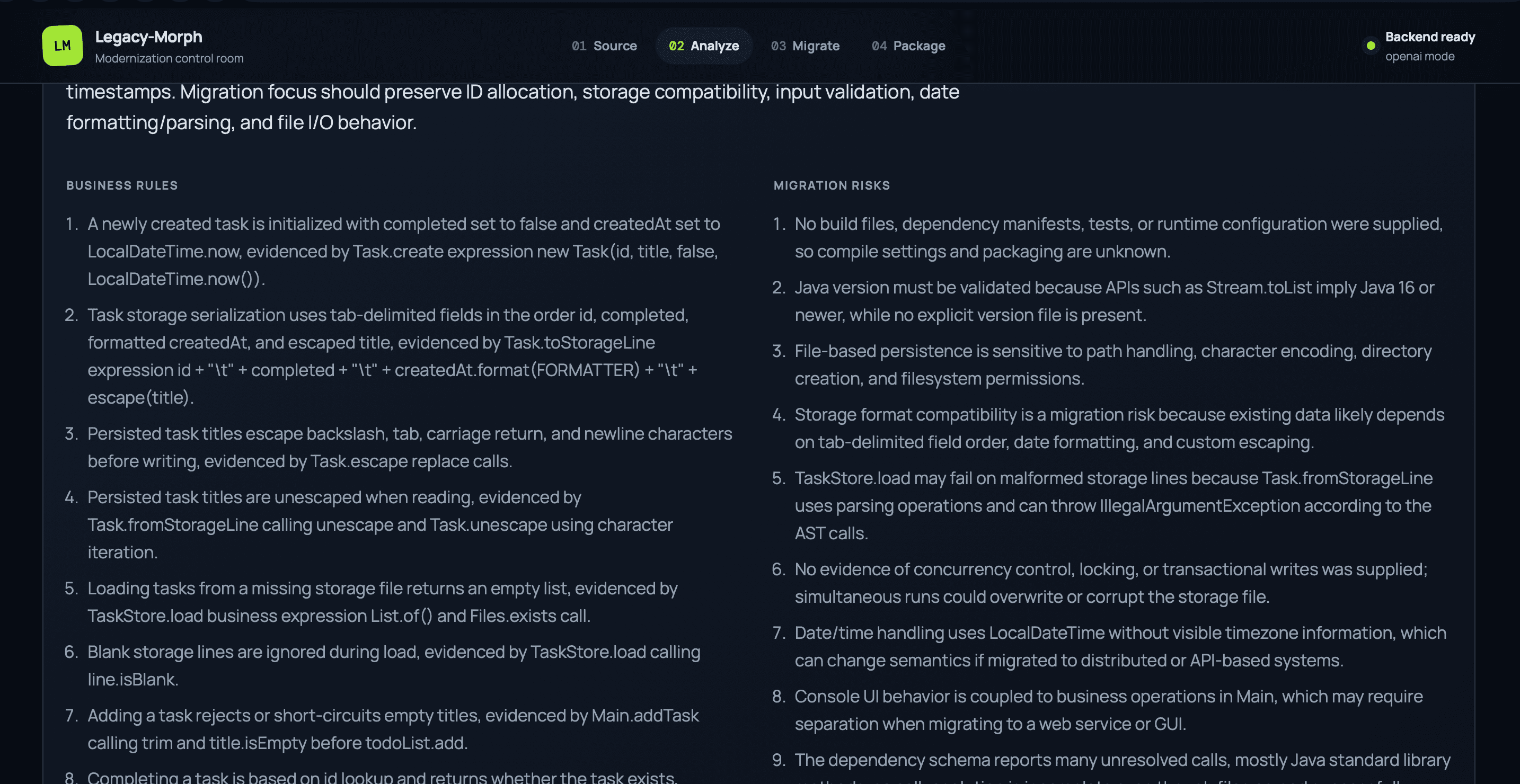Viewport: 1520px width, 784px height.
Task: Click the green LM logo icon
Action: 62,46
